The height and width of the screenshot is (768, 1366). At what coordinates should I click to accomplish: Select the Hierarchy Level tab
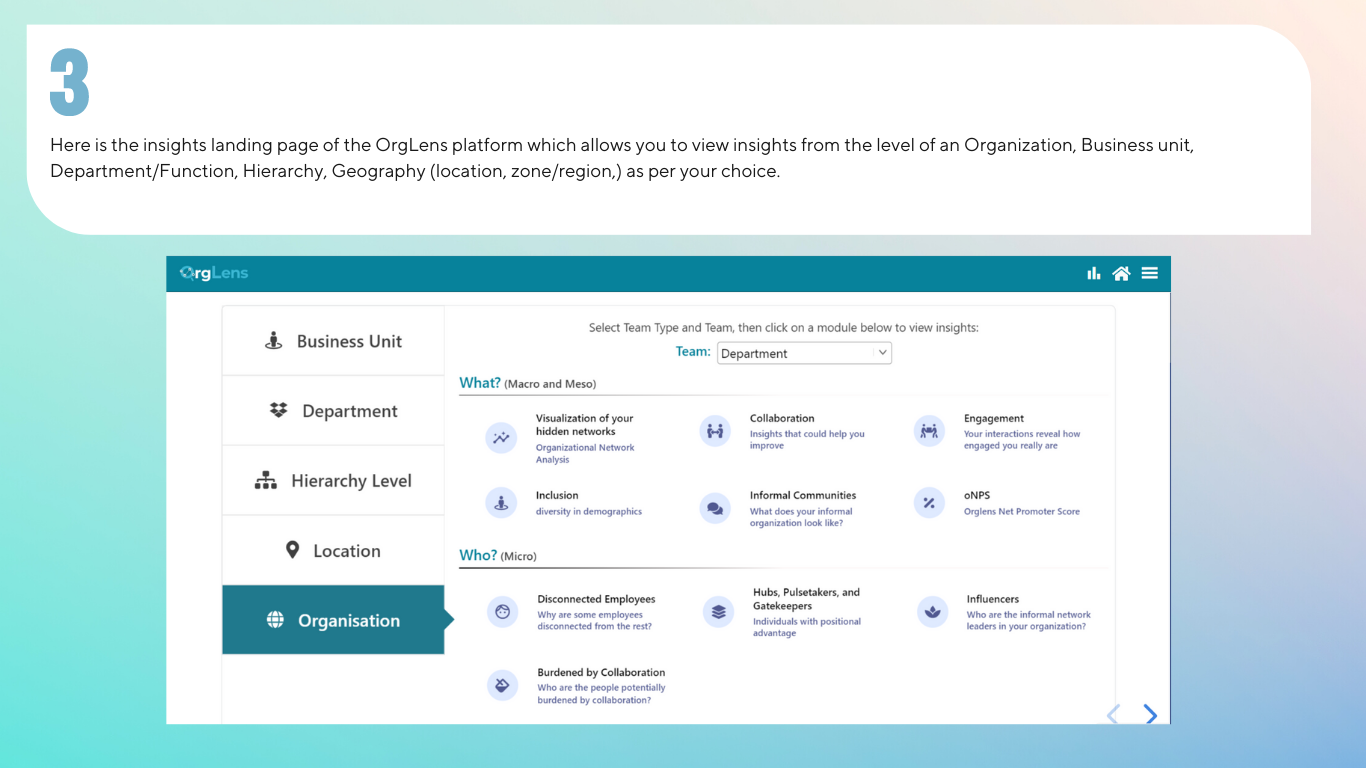[x=333, y=481]
